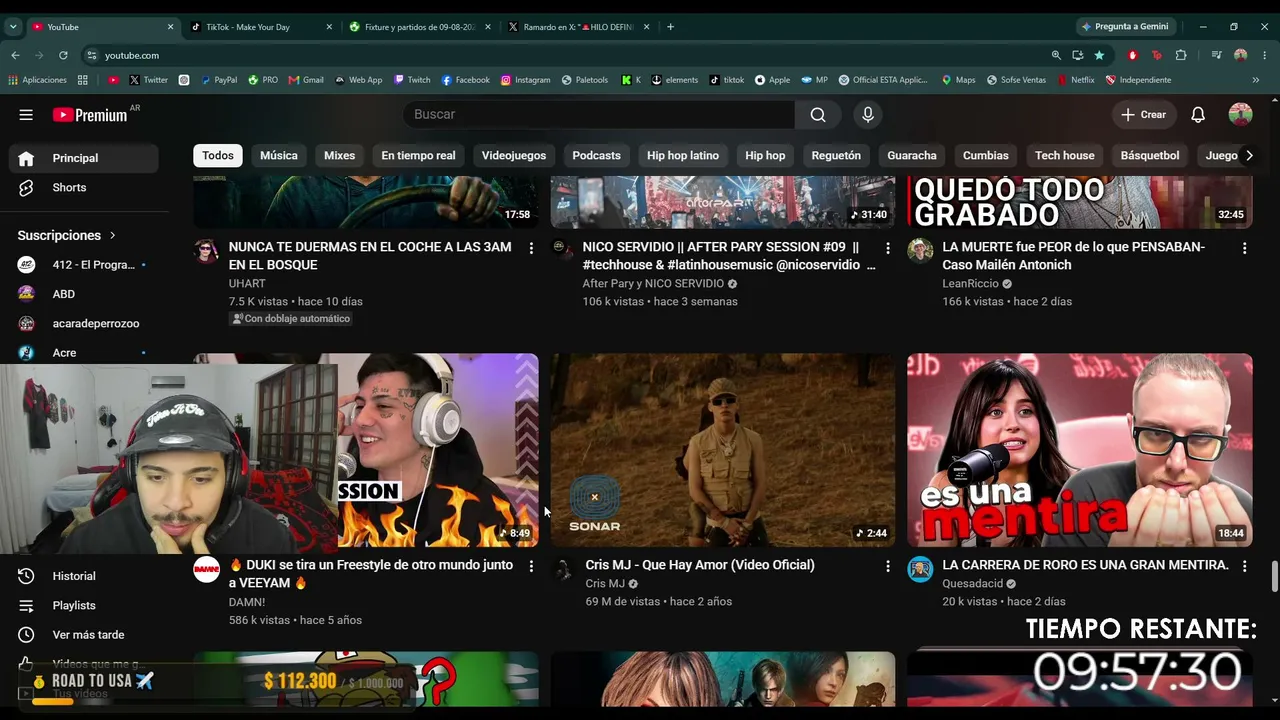This screenshot has width=1280, height=720.
Task: Open the Netflix bookmark
Action: coord(1075,80)
